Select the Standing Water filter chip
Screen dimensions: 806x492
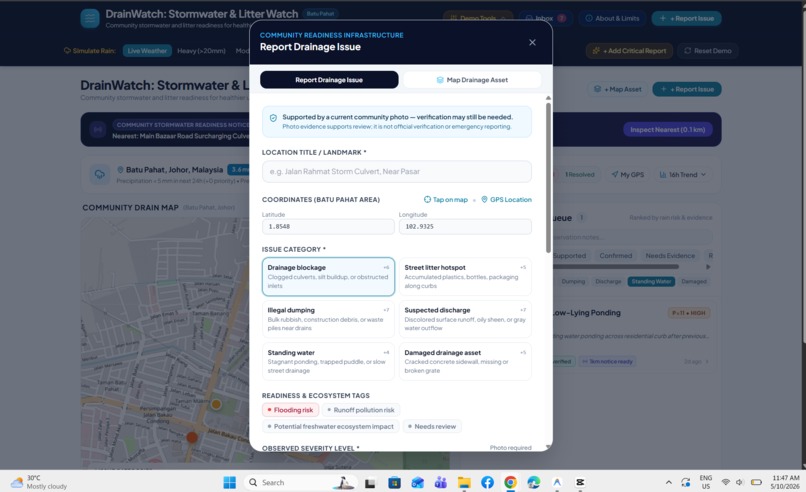(651, 281)
